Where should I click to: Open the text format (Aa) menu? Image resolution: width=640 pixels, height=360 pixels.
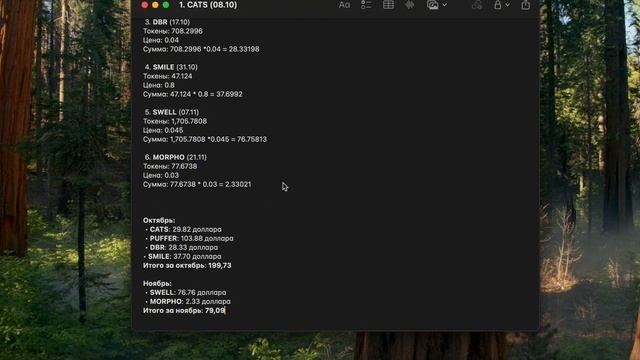point(344,5)
